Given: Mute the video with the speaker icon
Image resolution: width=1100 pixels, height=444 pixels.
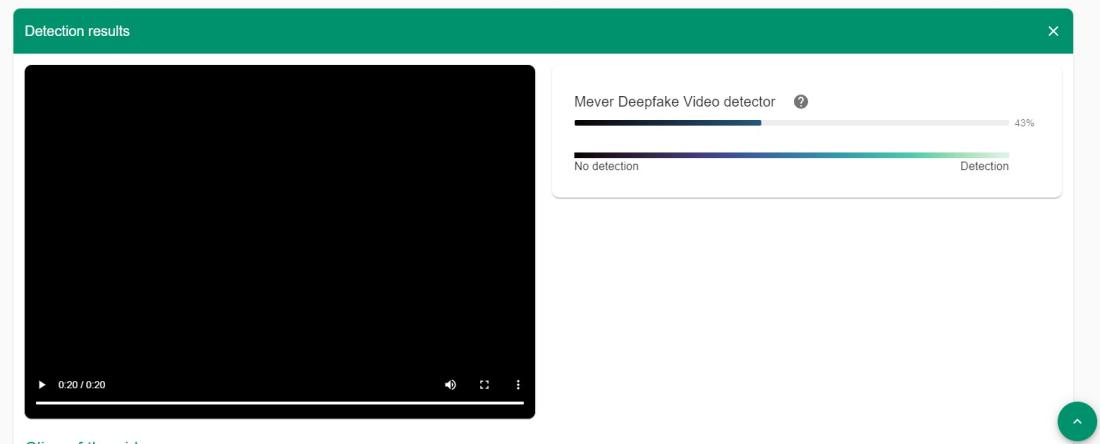Looking at the screenshot, I should pos(450,385).
